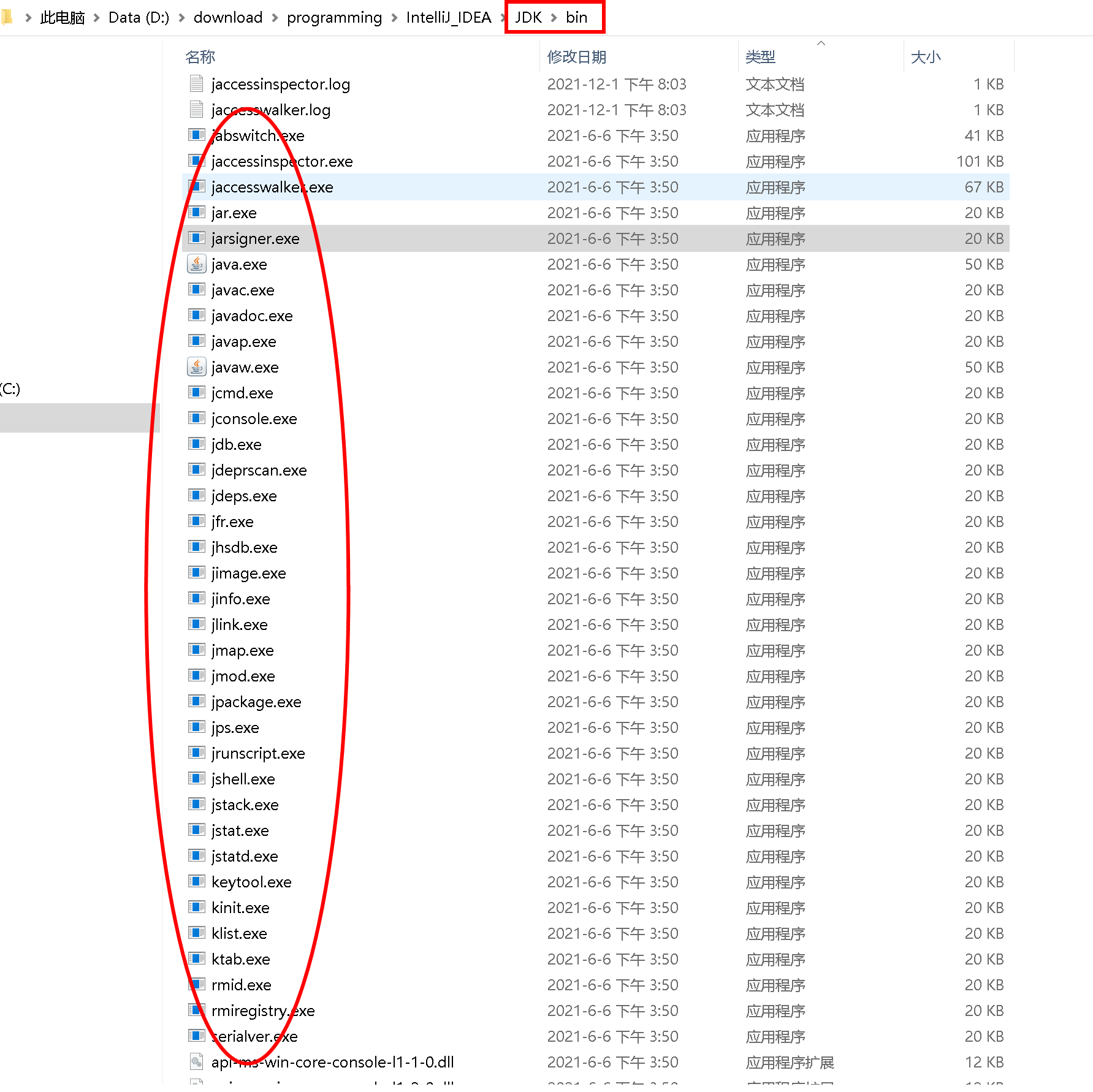Viewport: 1093px width, 1092px height.
Task: Click the jdeprscan.exe application icon
Action: point(196,469)
